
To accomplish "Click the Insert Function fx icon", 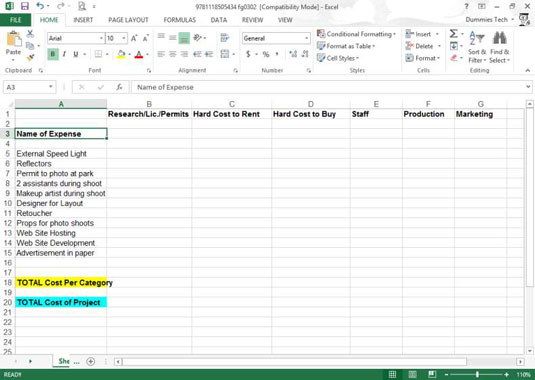I will click(x=119, y=87).
